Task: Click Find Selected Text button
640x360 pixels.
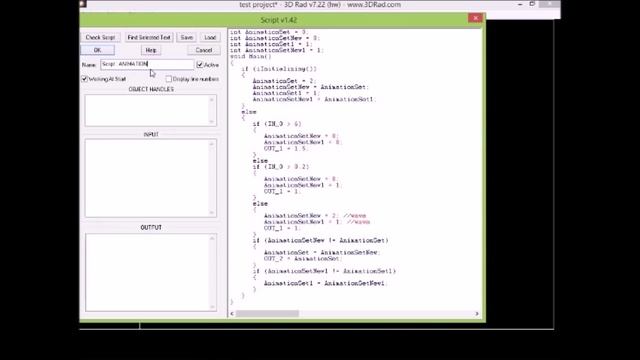Action: 149,38
